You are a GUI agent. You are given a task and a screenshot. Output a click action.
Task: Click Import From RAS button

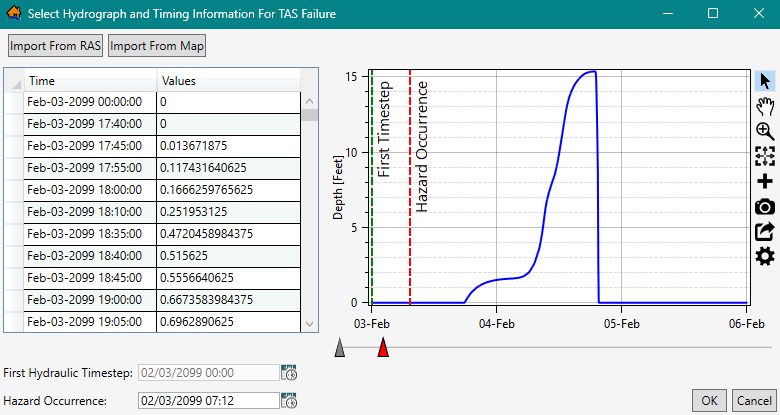coord(55,46)
